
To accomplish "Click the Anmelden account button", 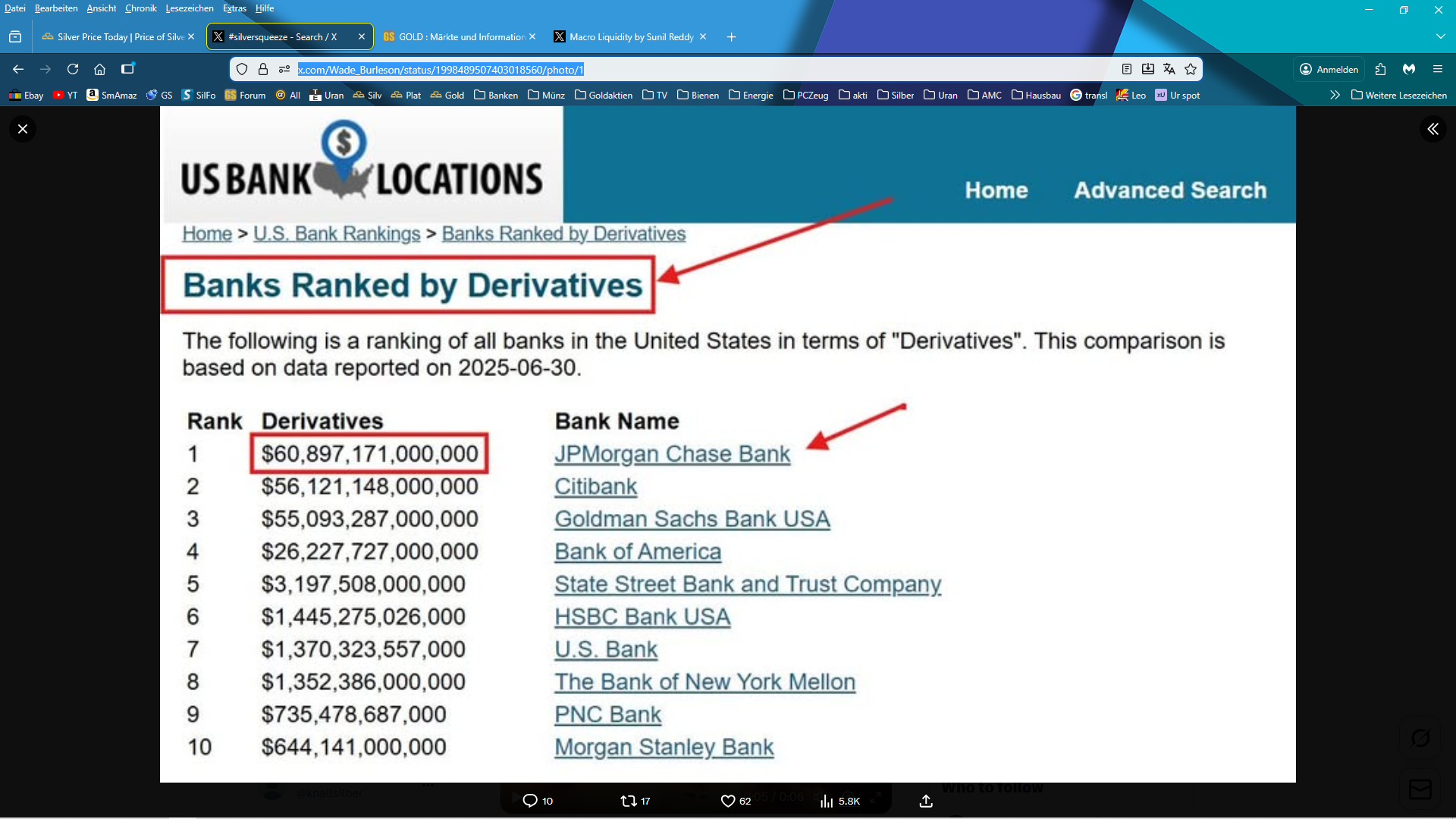I will 1329,69.
